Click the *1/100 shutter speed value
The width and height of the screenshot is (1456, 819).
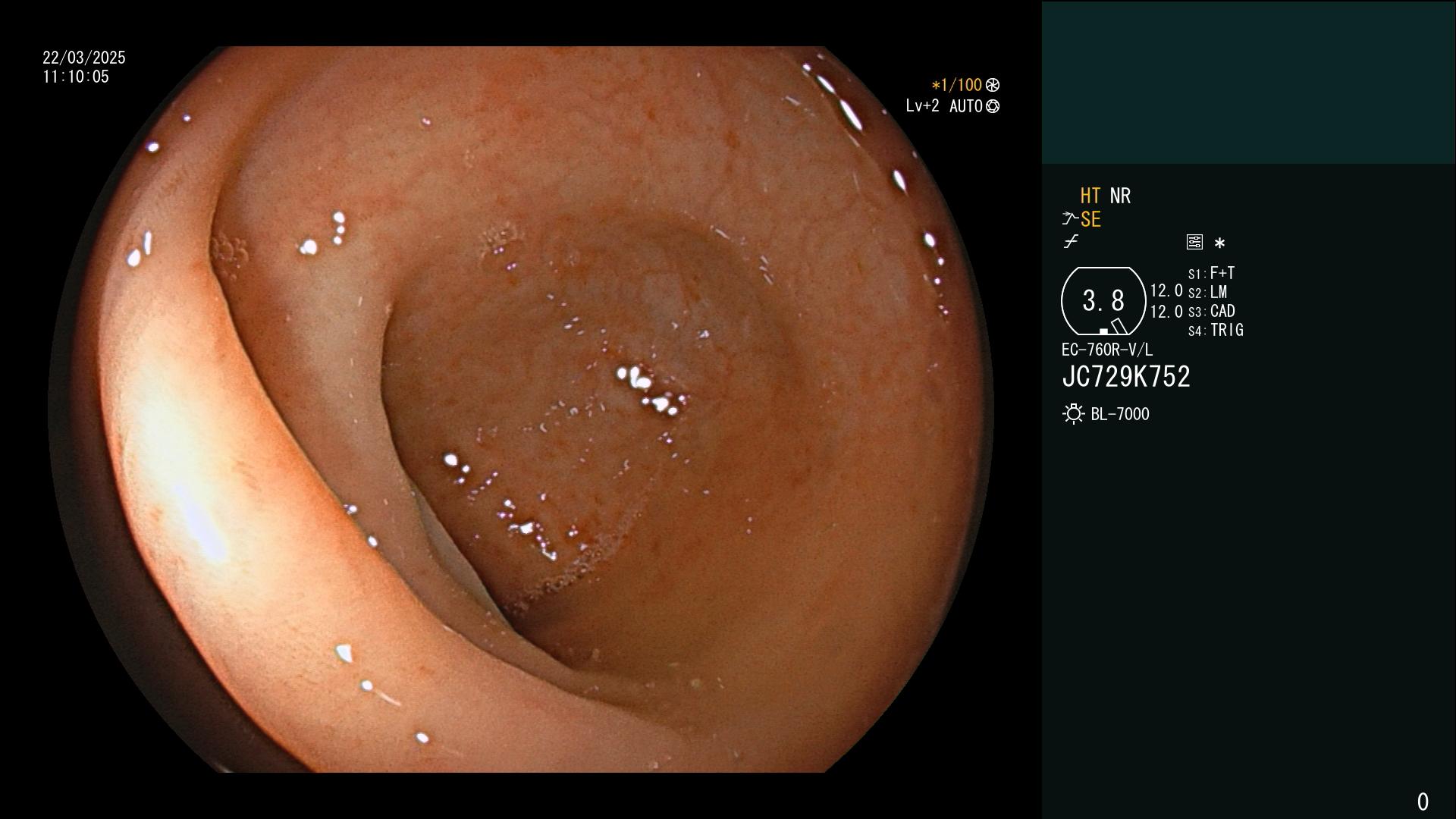click(956, 85)
